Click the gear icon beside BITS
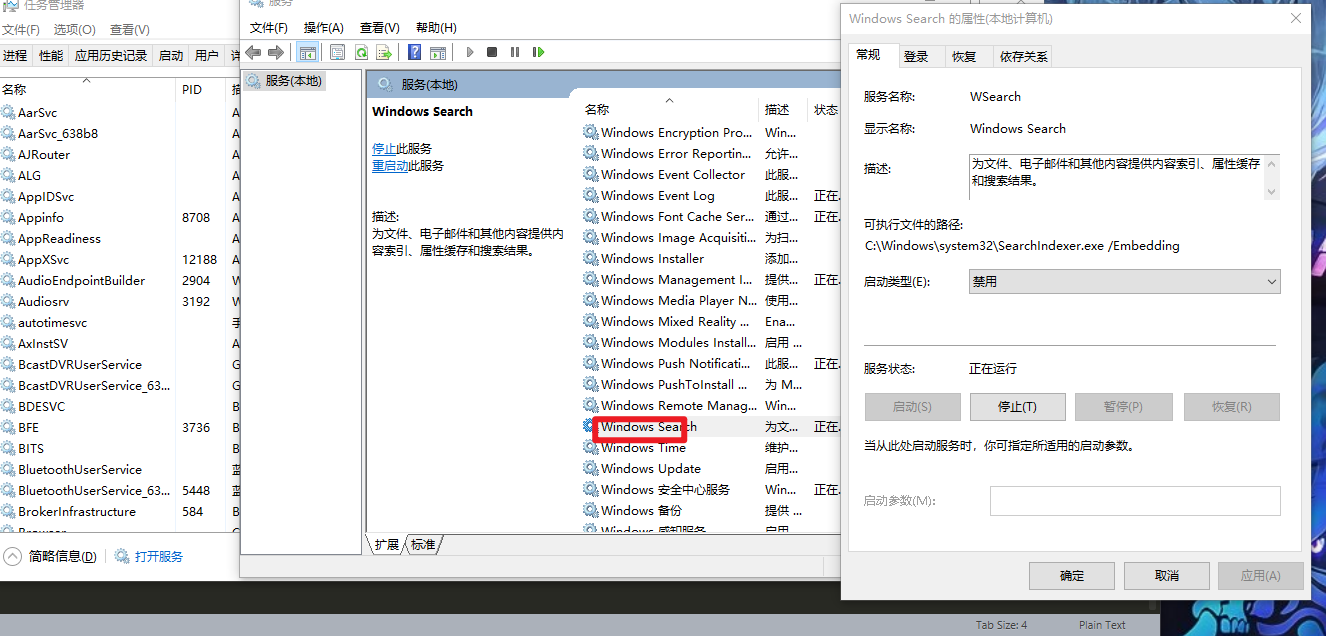This screenshot has width=1326, height=636. [8, 449]
